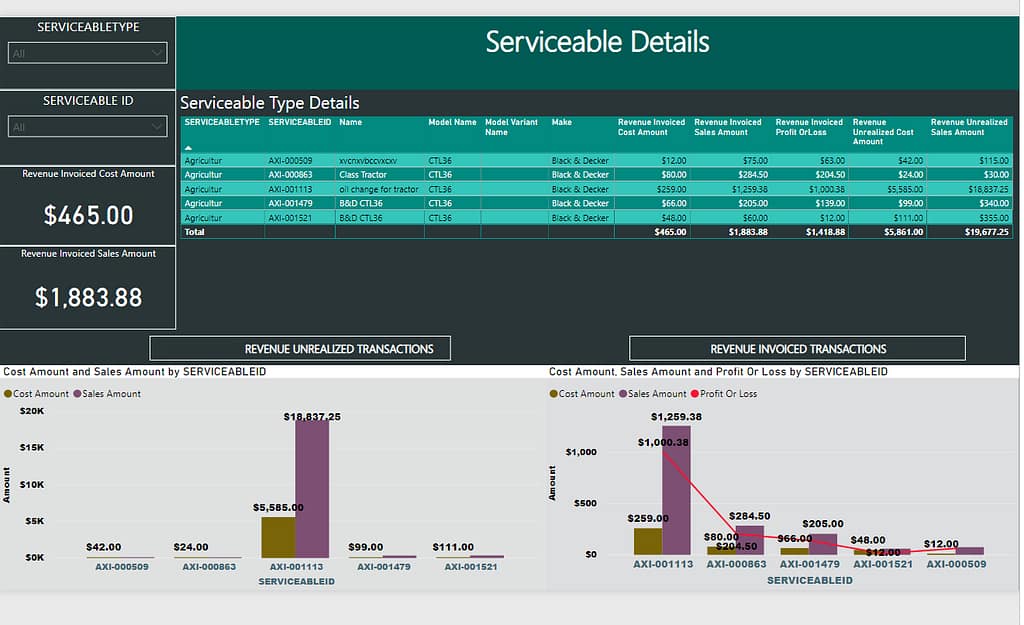1024x625 pixels.
Task: Select table cell AXI-001113
Action: point(290,189)
